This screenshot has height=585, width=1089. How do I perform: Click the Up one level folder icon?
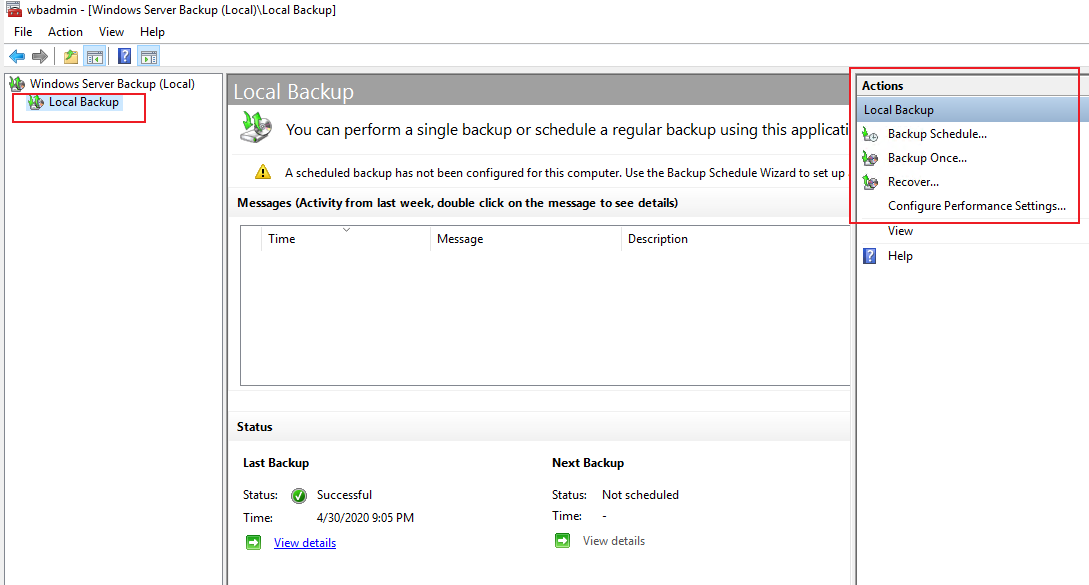pos(71,56)
